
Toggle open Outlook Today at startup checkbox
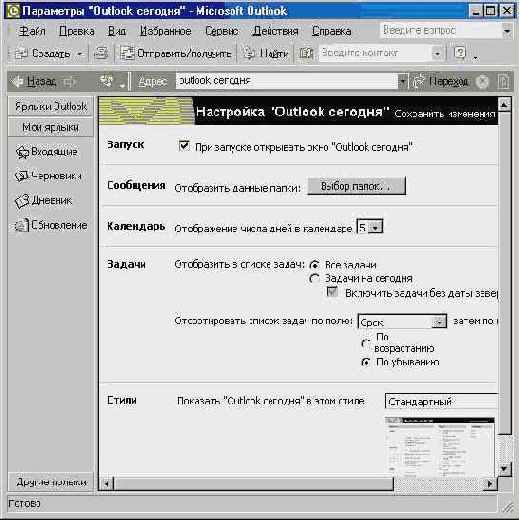pos(184,146)
